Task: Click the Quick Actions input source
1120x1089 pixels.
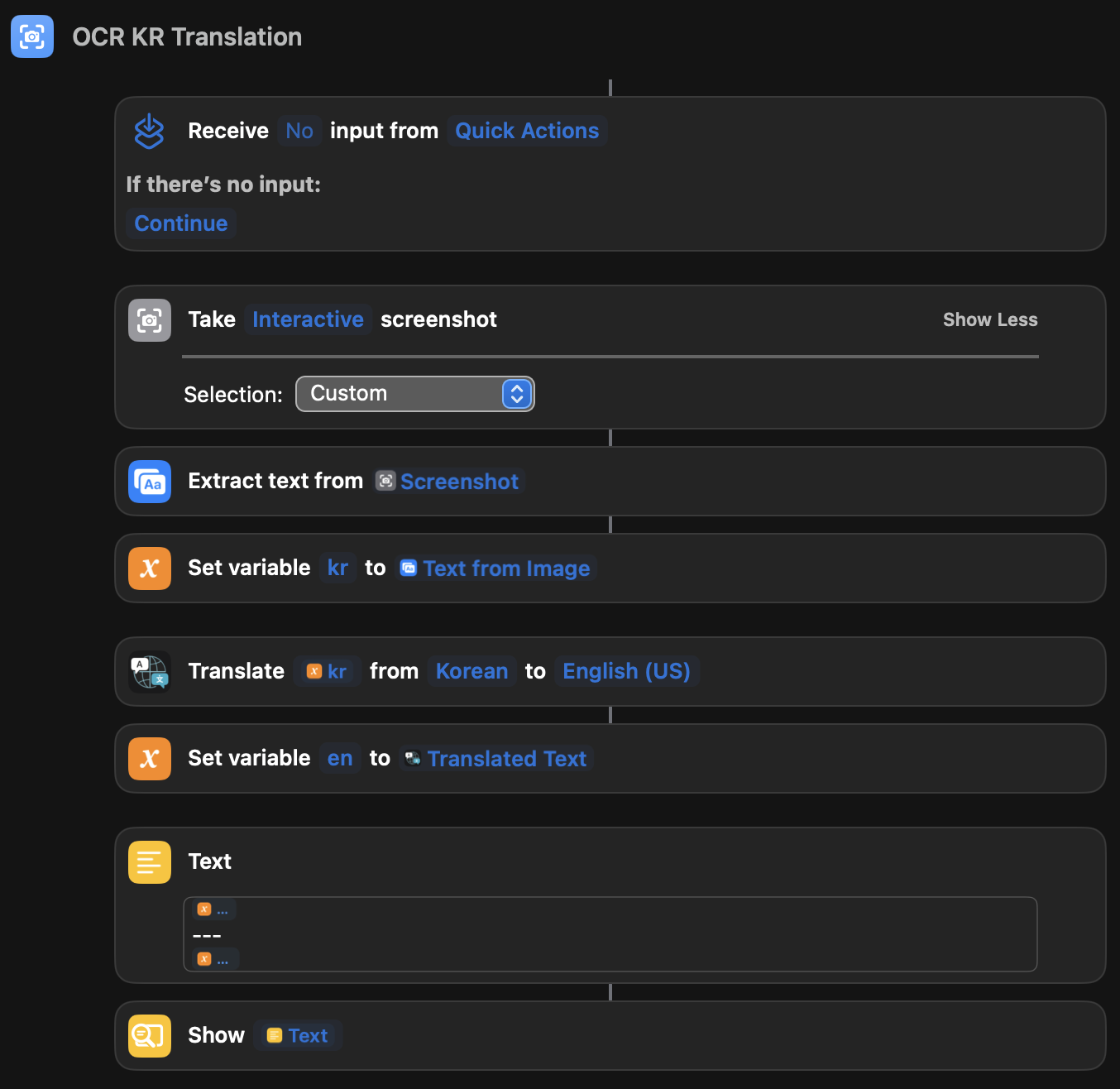Action: point(527,131)
